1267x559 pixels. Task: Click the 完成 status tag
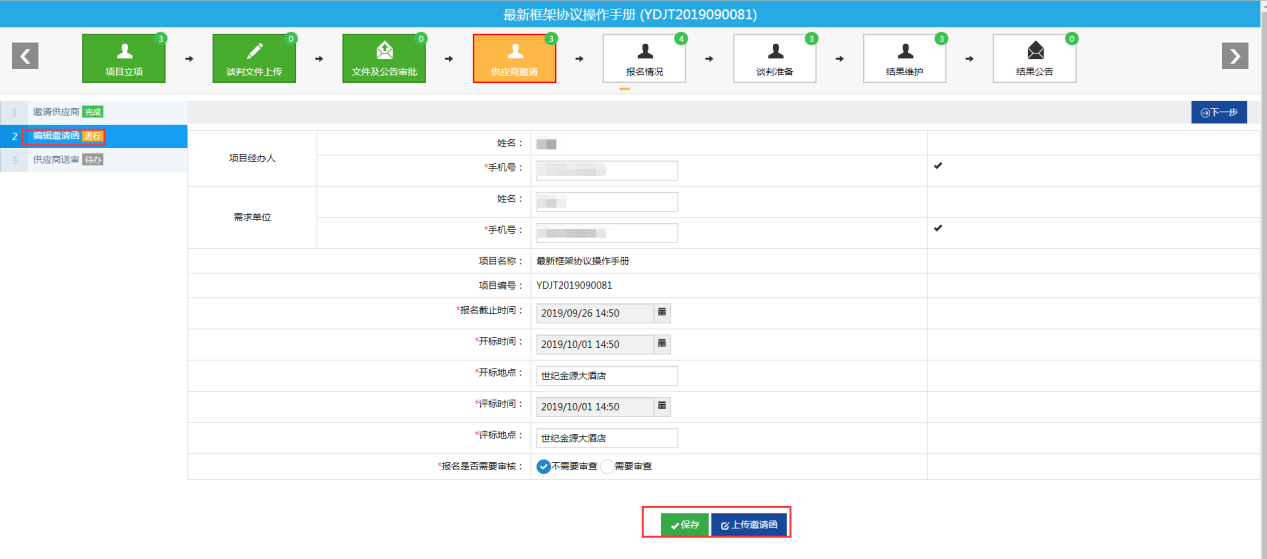(x=93, y=111)
